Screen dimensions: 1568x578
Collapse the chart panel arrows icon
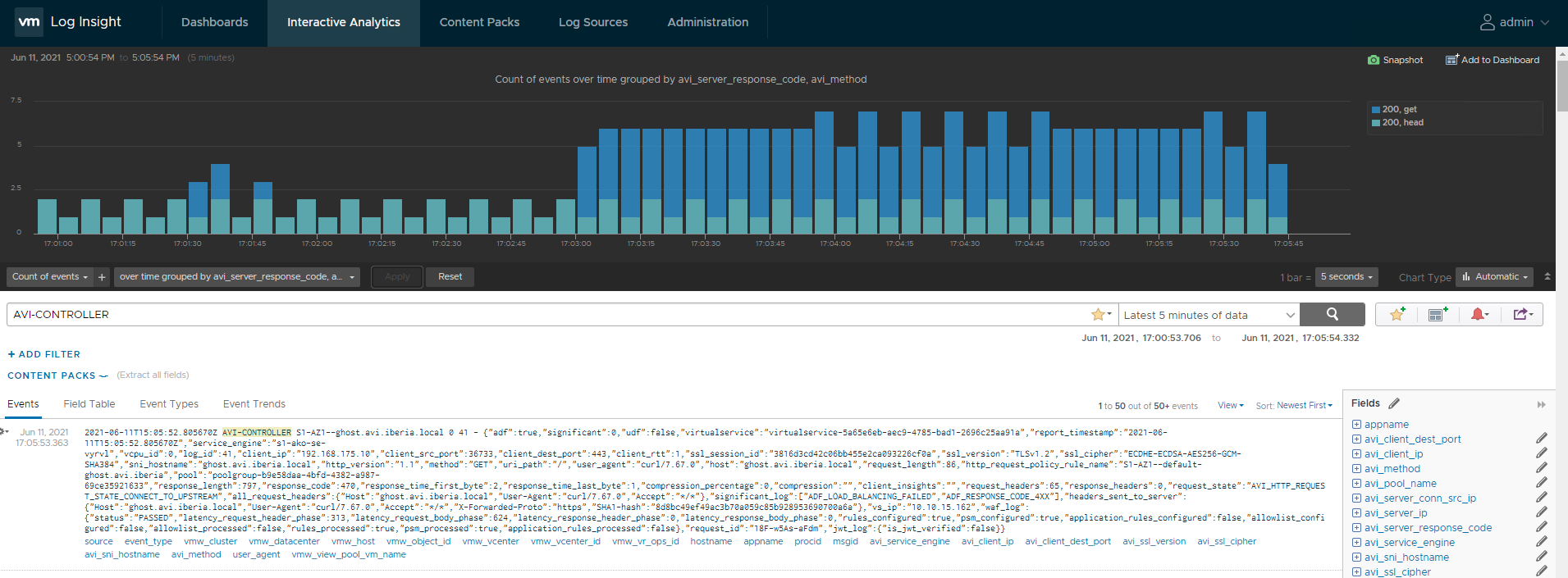tap(1547, 276)
